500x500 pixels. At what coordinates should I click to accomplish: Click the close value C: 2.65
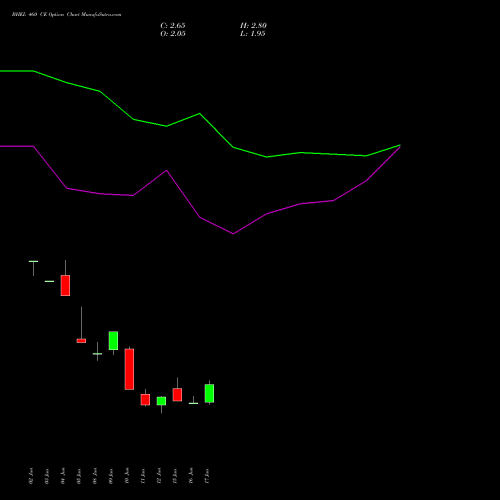(173, 26)
